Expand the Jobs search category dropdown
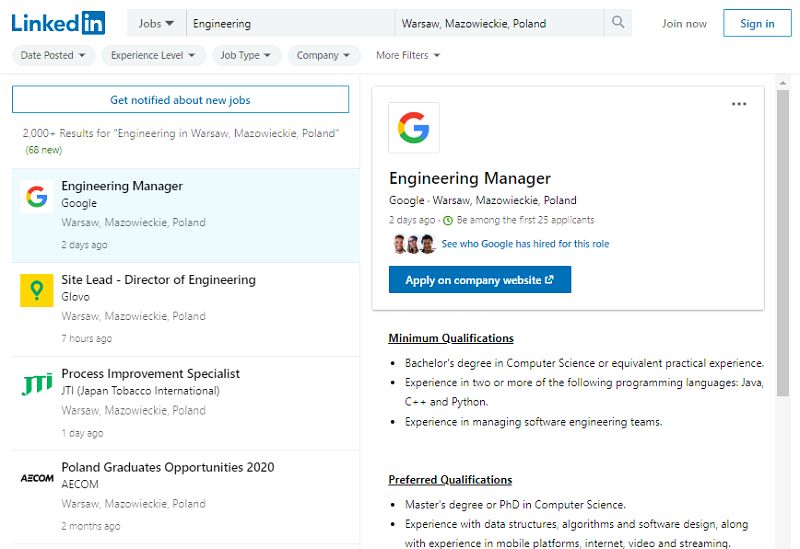Viewport: 800px width, 549px height. (156, 23)
